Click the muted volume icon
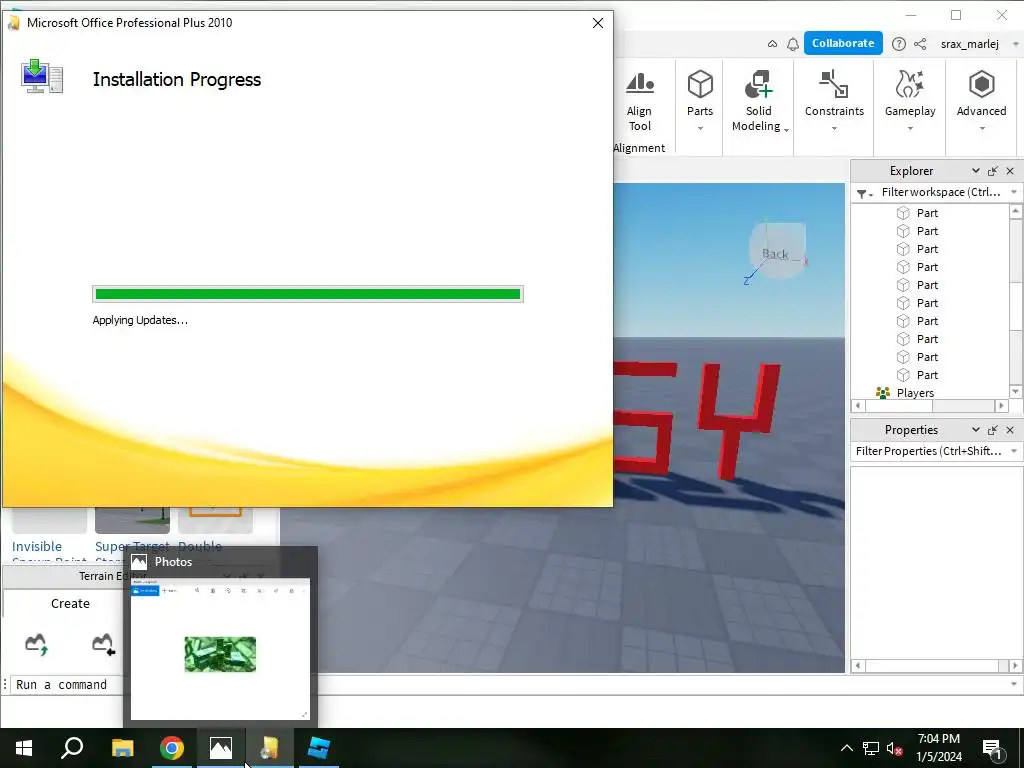The image size is (1024, 768). tap(894, 748)
